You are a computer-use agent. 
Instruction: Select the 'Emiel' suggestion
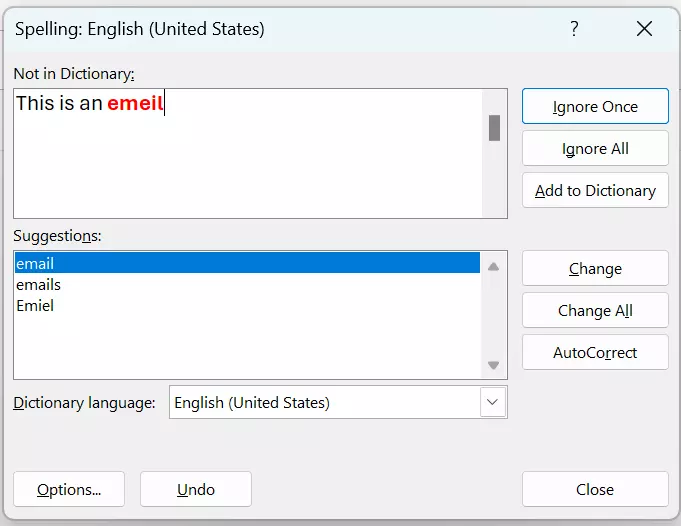(x=247, y=305)
